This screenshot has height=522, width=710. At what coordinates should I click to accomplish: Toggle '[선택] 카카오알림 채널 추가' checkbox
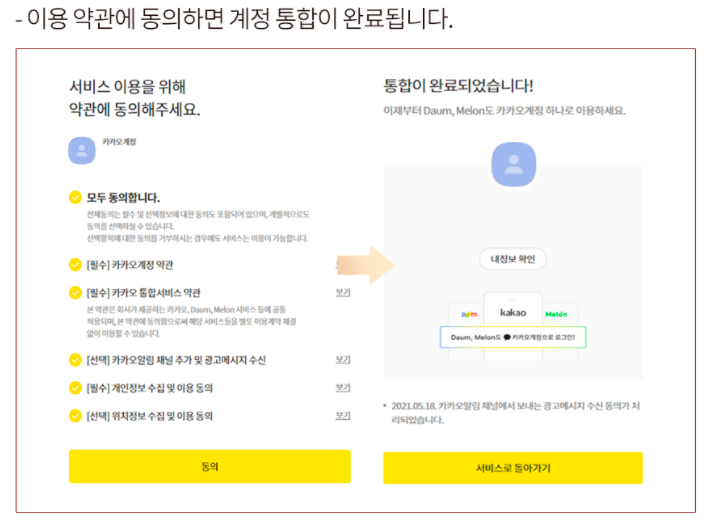tap(75, 360)
